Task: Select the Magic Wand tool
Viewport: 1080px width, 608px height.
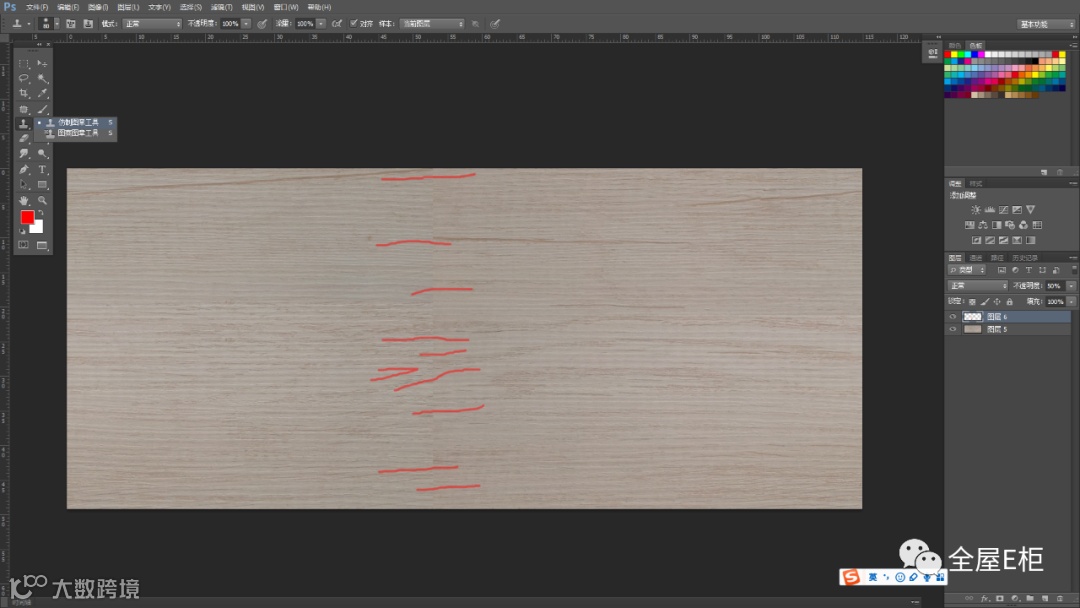Action: pyautogui.click(x=42, y=78)
